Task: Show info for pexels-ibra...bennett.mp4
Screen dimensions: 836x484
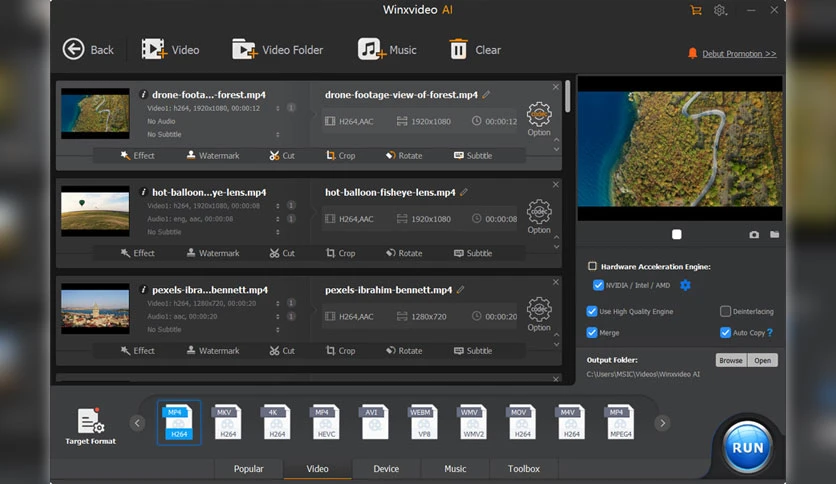Action: [x=143, y=289]
